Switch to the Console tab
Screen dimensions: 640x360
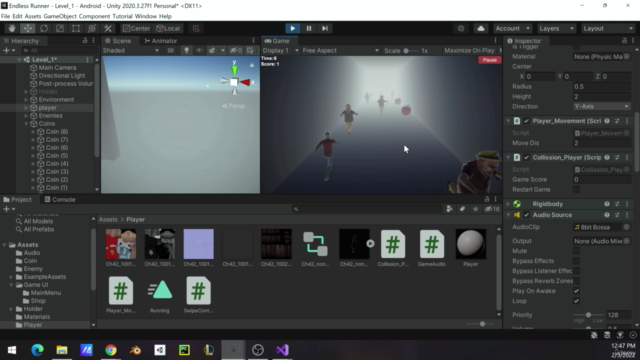tap(60, 200)
